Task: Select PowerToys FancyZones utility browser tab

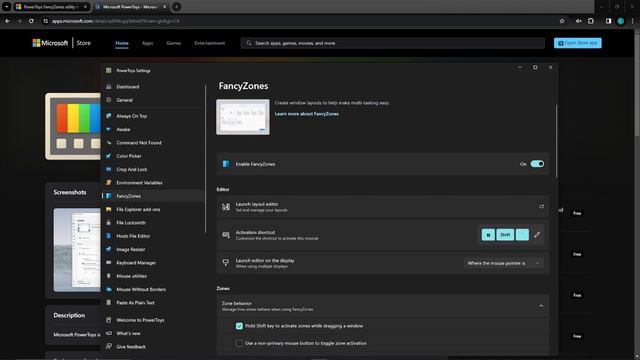Action: [51, 7]
